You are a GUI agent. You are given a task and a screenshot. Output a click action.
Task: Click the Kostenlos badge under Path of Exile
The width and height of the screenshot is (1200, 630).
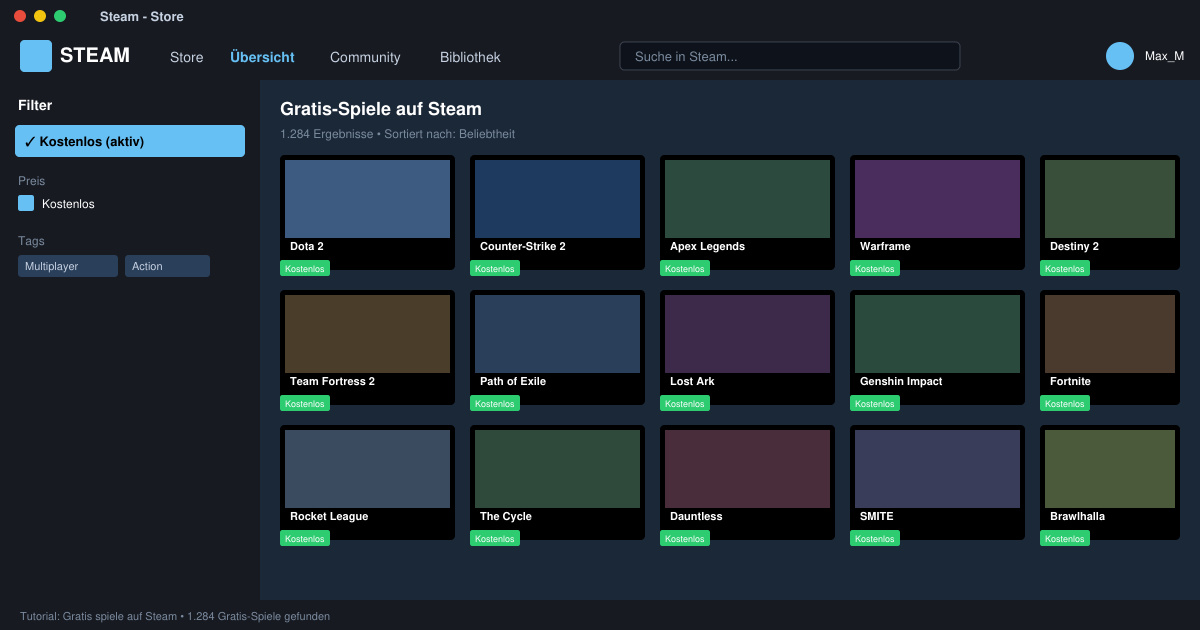click(x=495, y=403)
